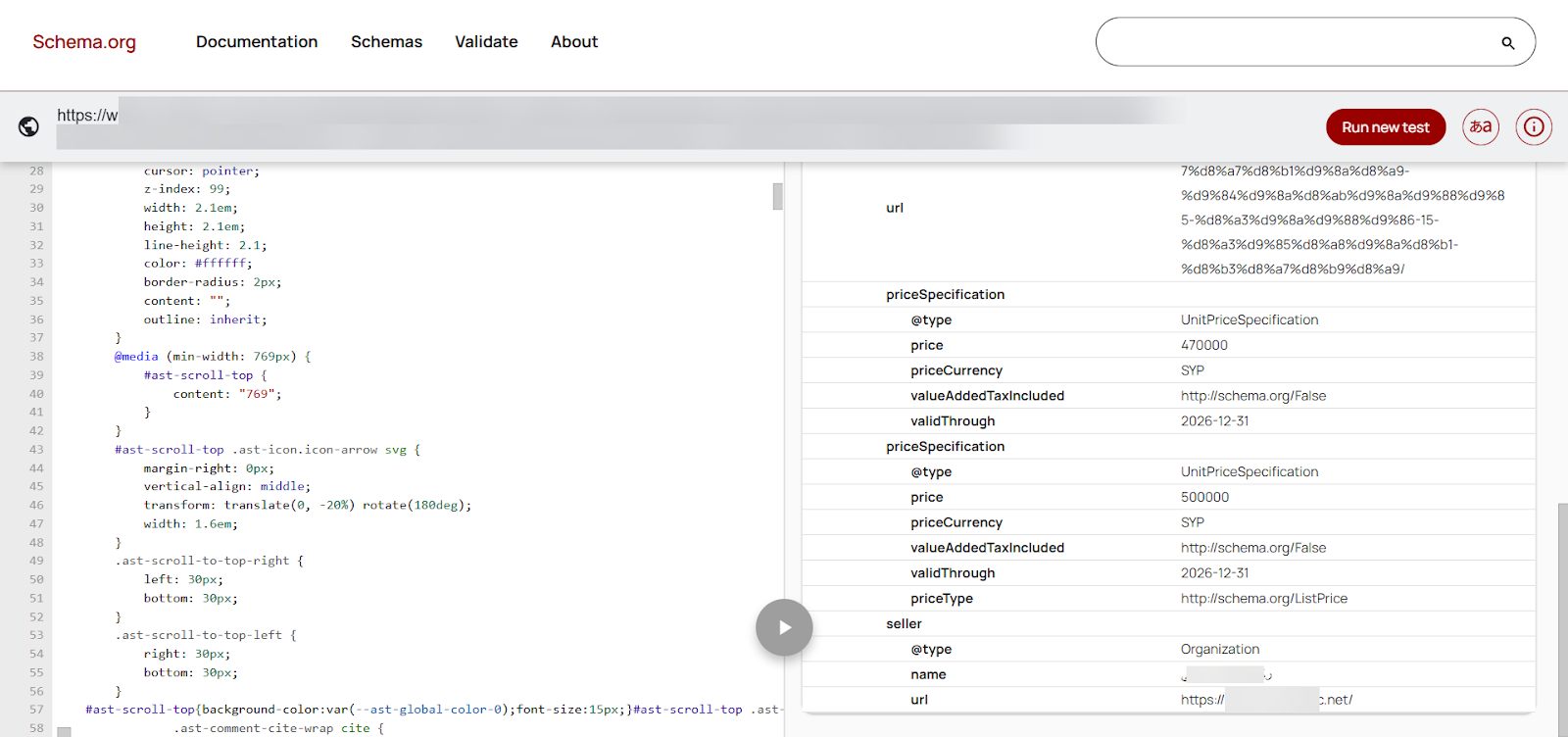Click the second valueAddedTaxIncluded False value
Viewport: 1568px width, 737px height.
(x=1253, y=548)
